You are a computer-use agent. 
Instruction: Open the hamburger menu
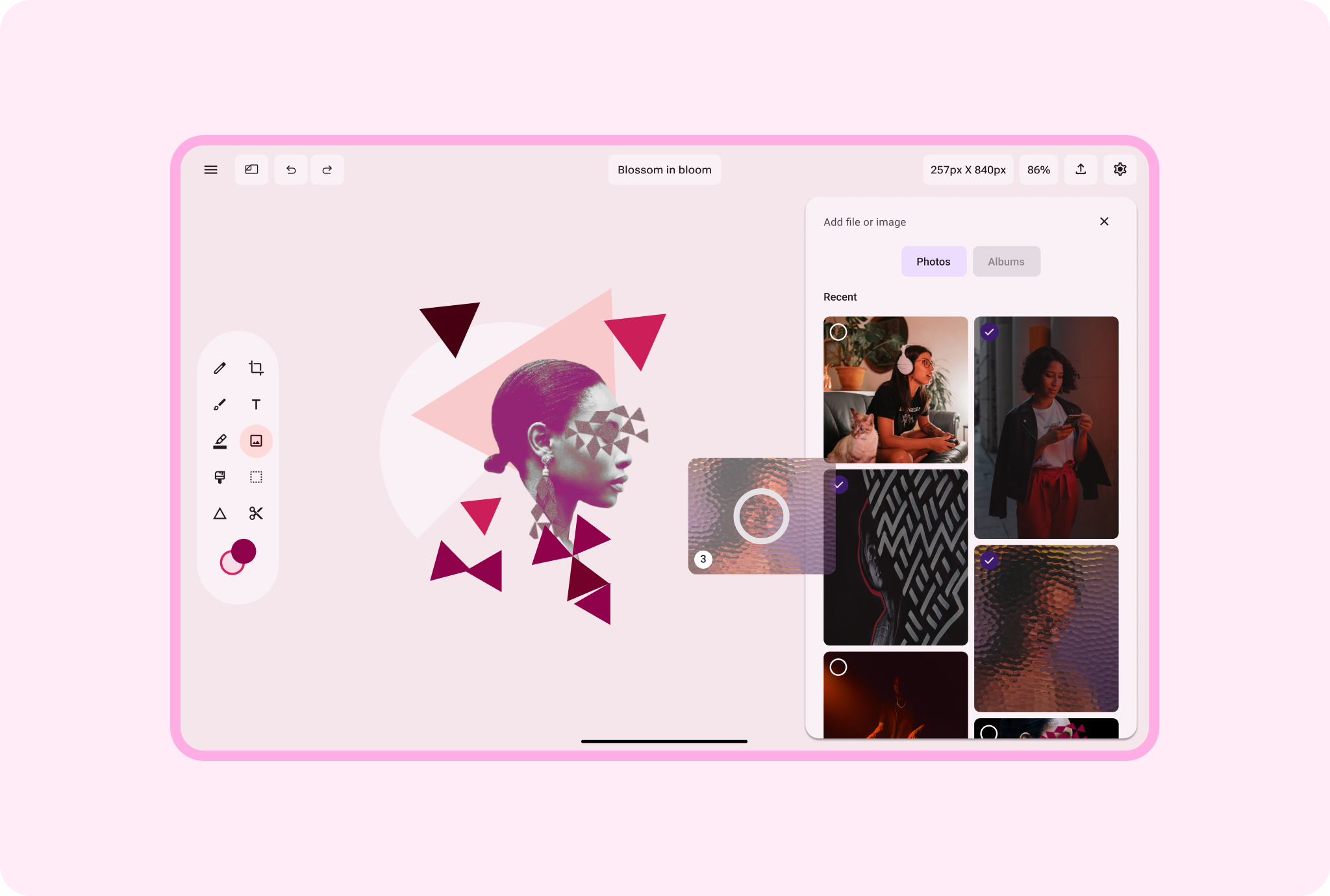click(x=210, y=169)
